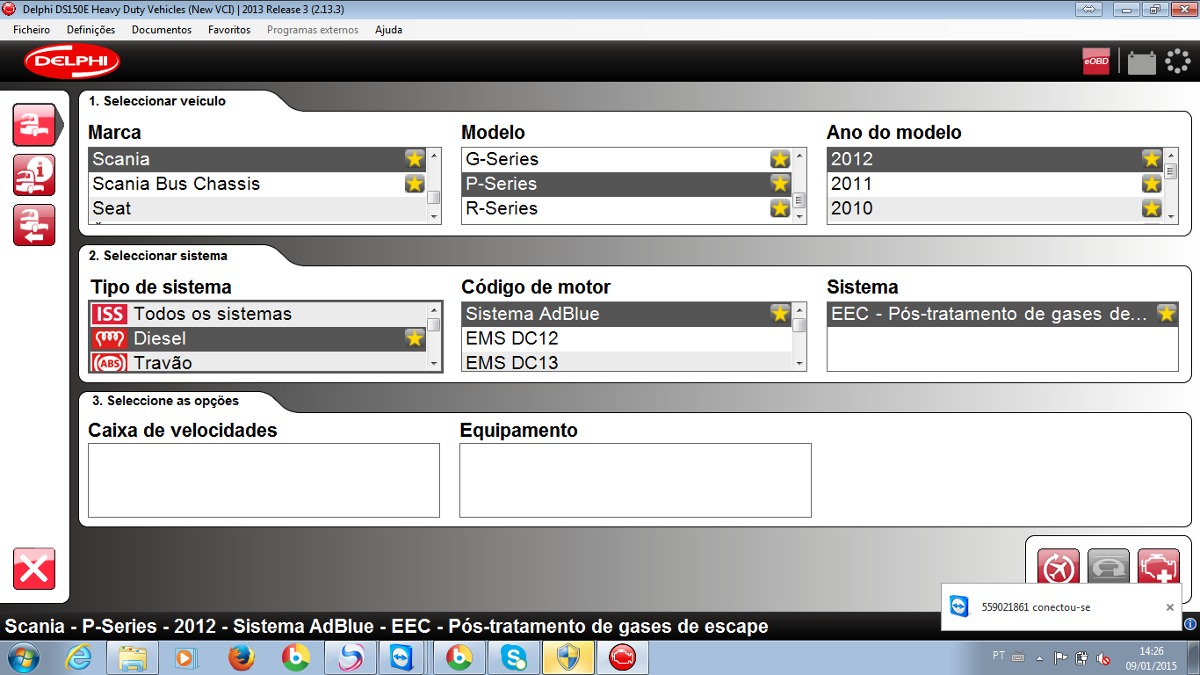Open the vehicle selection sidebar icon
1200x675 pixels.
(x=34, y=124)
